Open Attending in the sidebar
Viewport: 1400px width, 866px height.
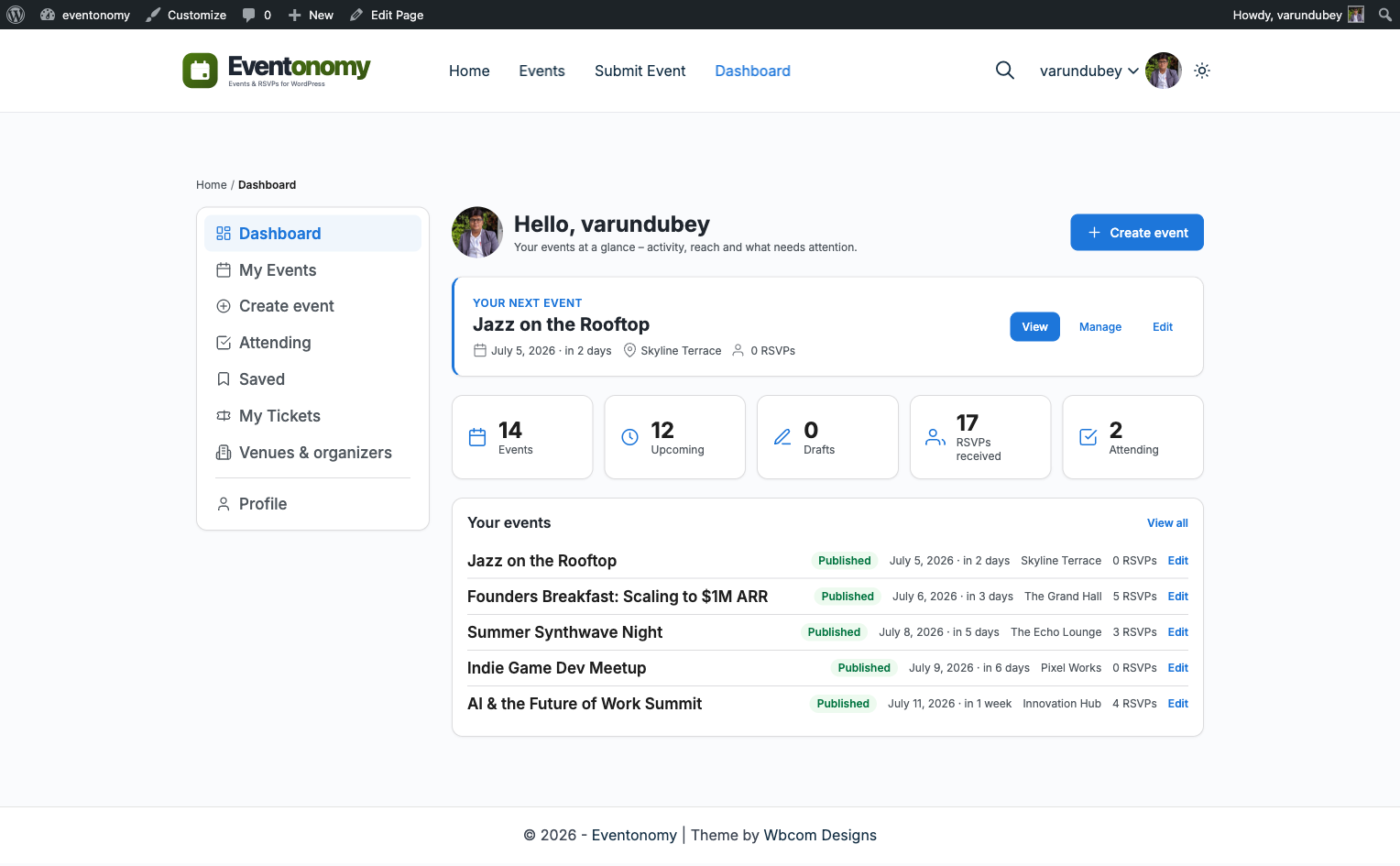(312, 343)
